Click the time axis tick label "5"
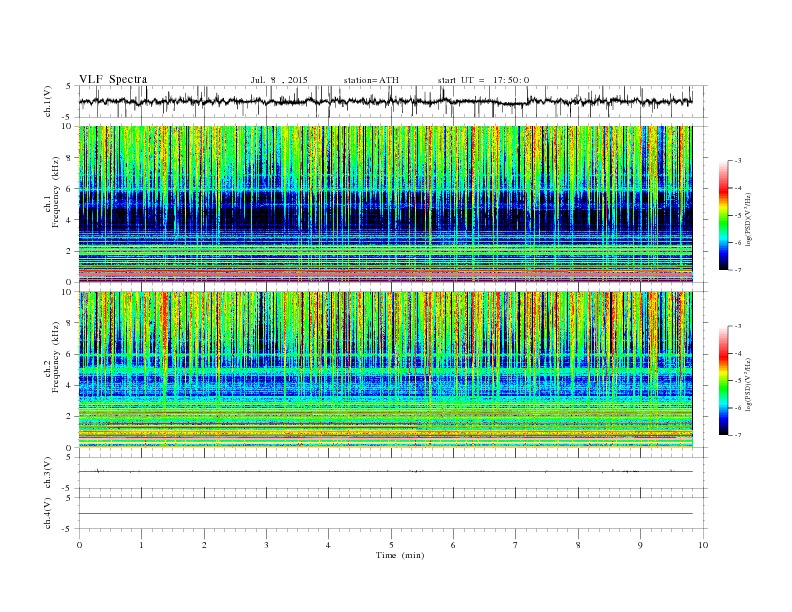792x612 pixels. [391, 545]
